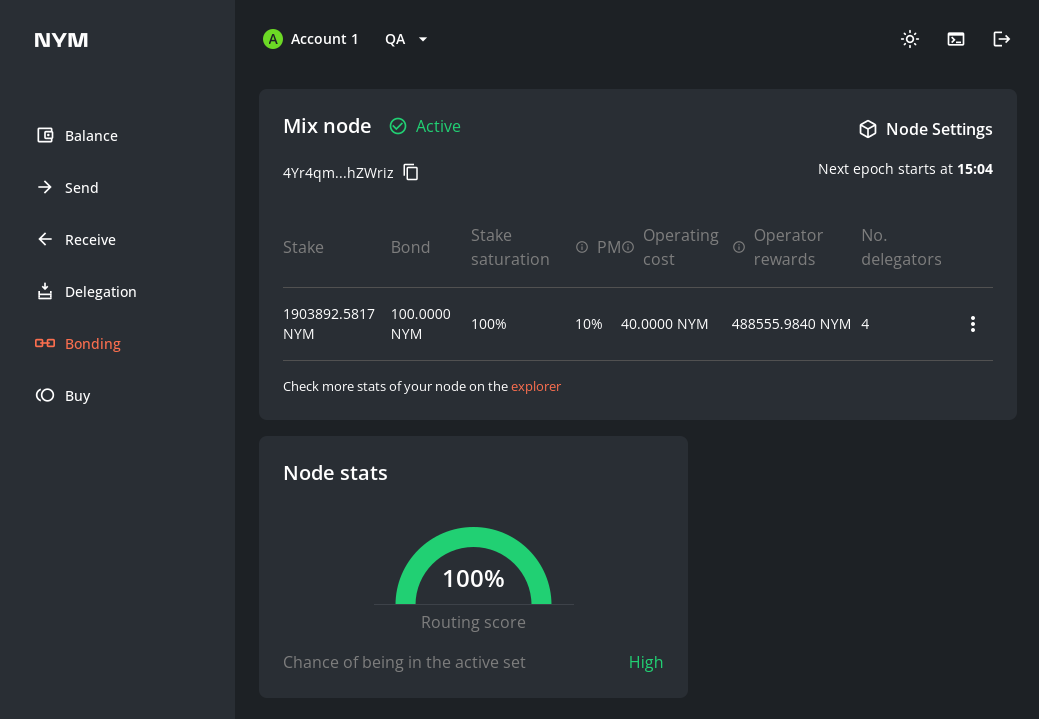Select Bonding in the sidebar
Viewport: 1039px width, 719px height.
92,344
